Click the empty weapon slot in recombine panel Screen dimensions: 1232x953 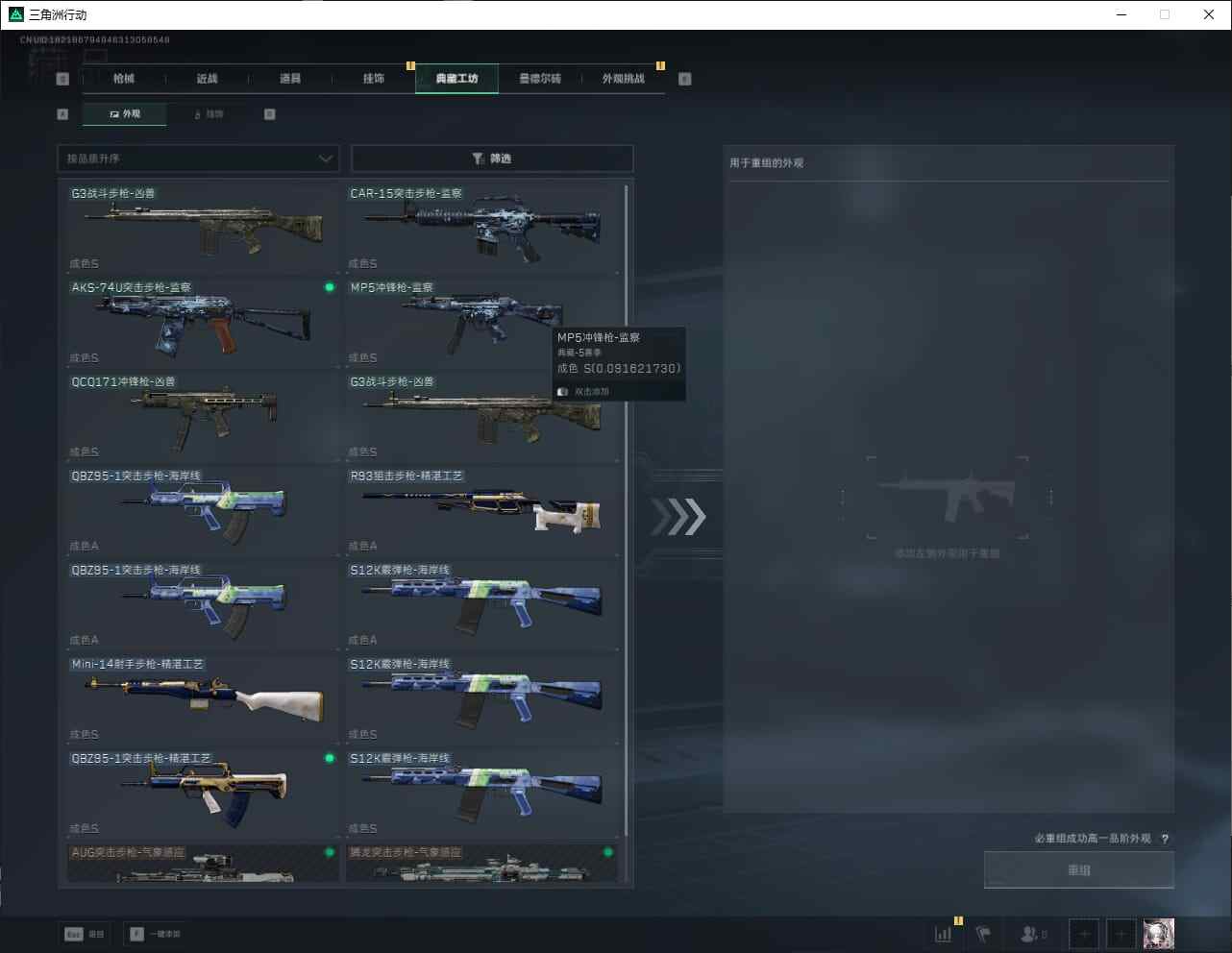pyautogui.click(x=948, y=498)
